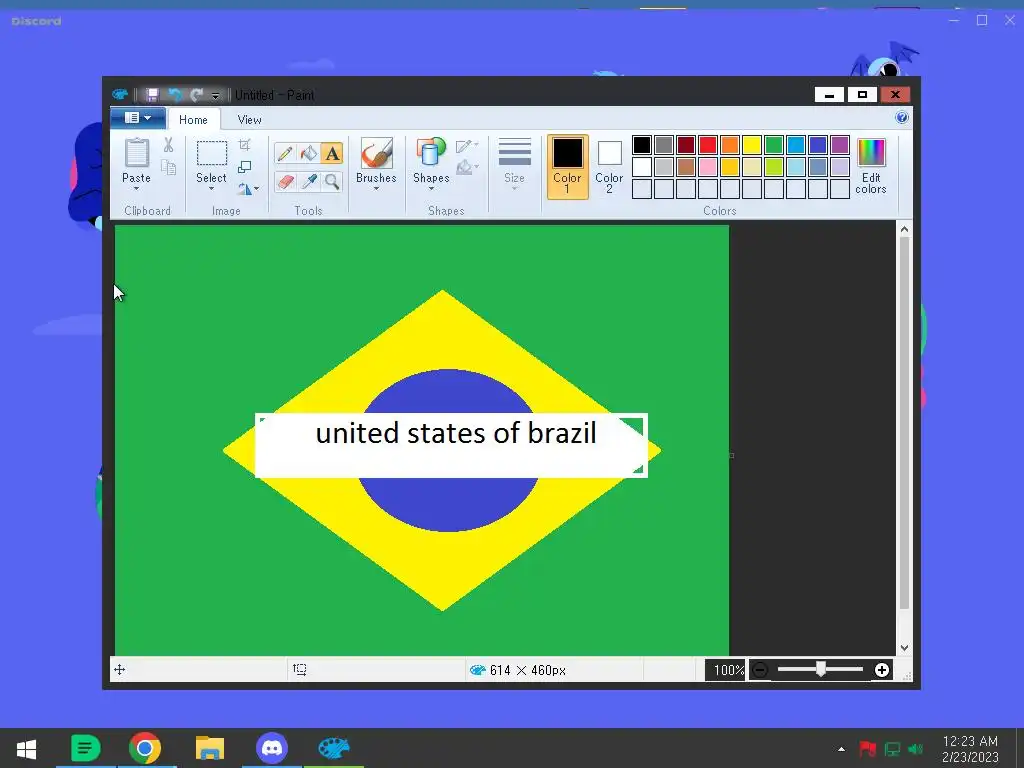Expand the Shapes dropdown arrow
Viewport: 1024px width, 768px height.
click(431, 189)
